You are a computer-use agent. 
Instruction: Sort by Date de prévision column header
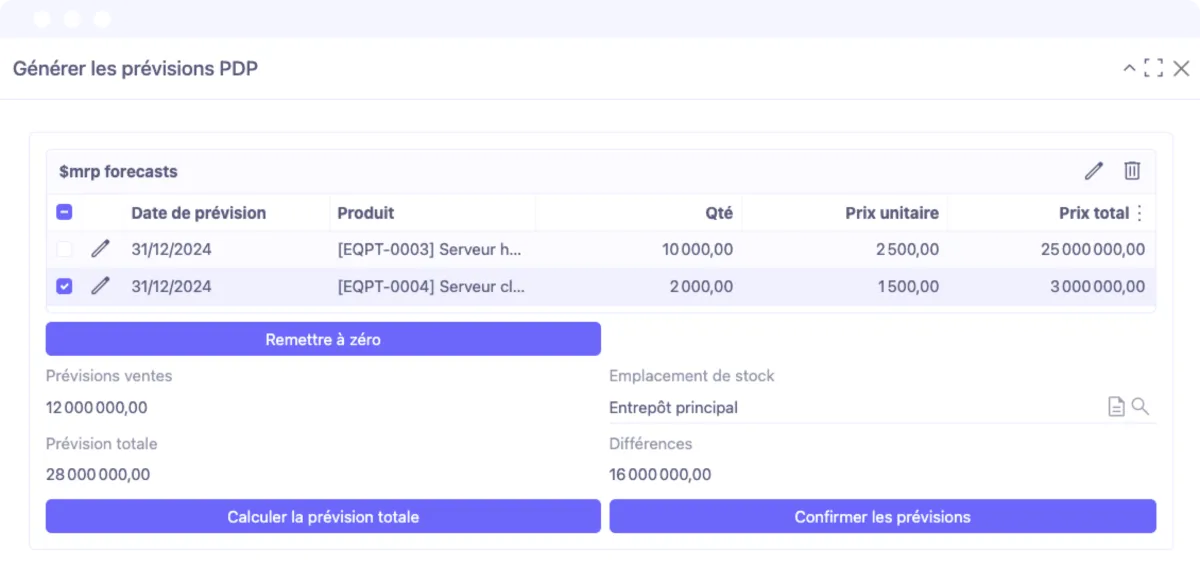tap(198, 213)
